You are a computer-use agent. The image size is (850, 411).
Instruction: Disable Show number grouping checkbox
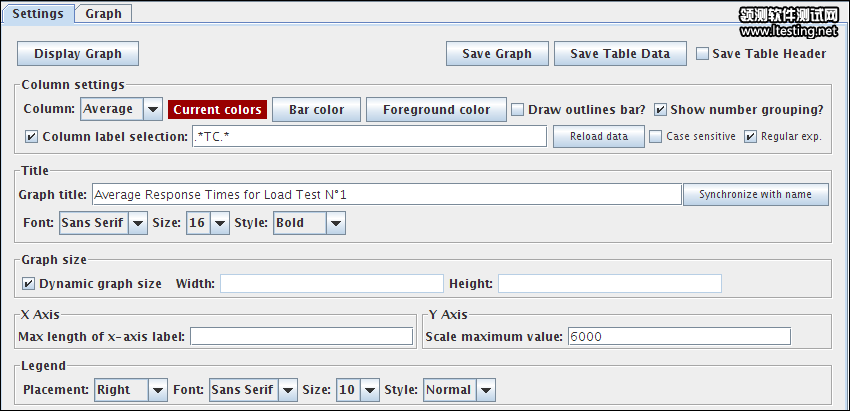click(660, 110)
